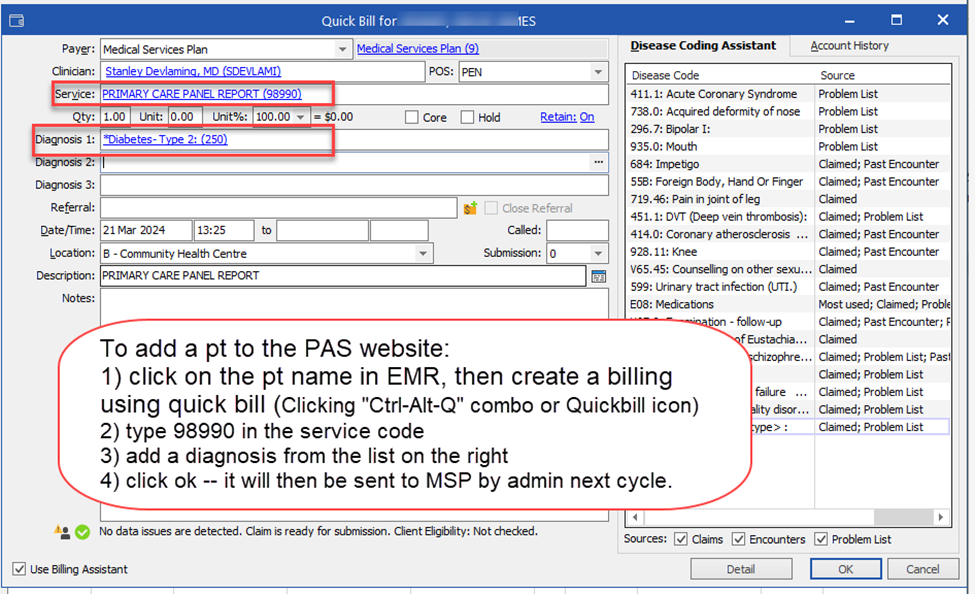Close the Quick Bill dialog
Viewport: 975px width, 594px height.
[x=943, y=20]
